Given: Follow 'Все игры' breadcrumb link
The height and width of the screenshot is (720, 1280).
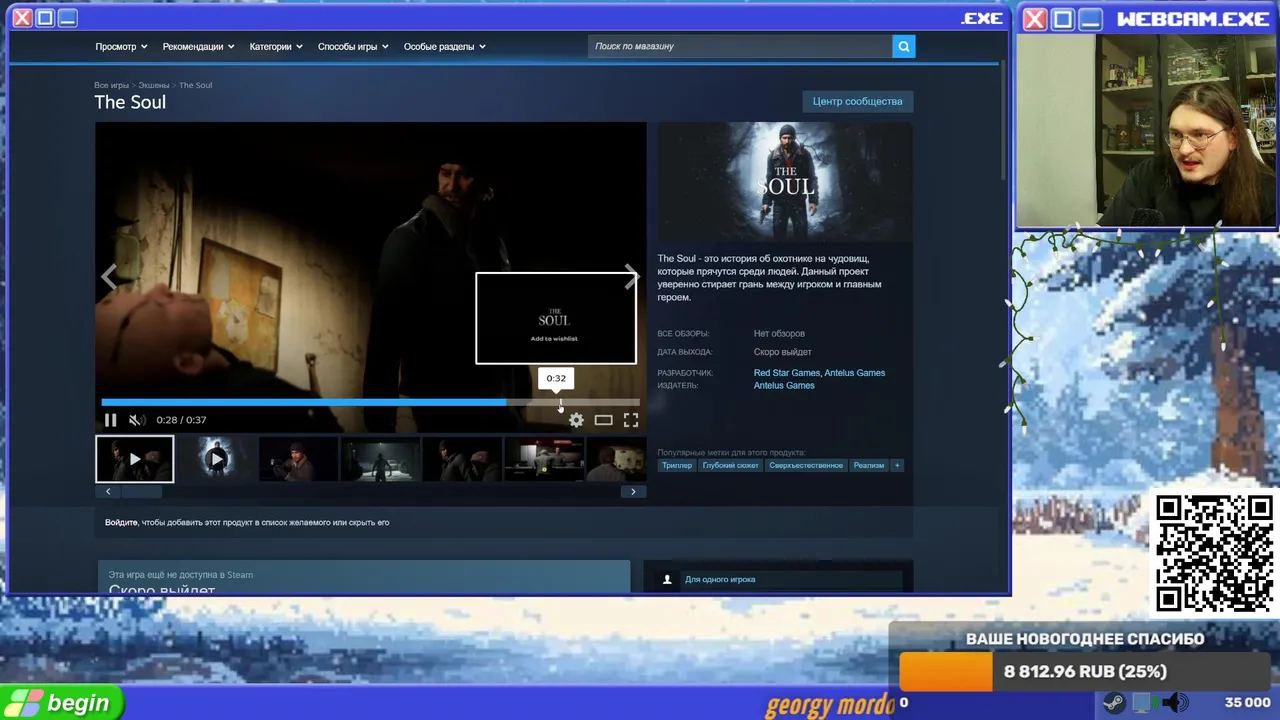Looking at the screenshot, I should pyautogui.click(x=111, y=85).
